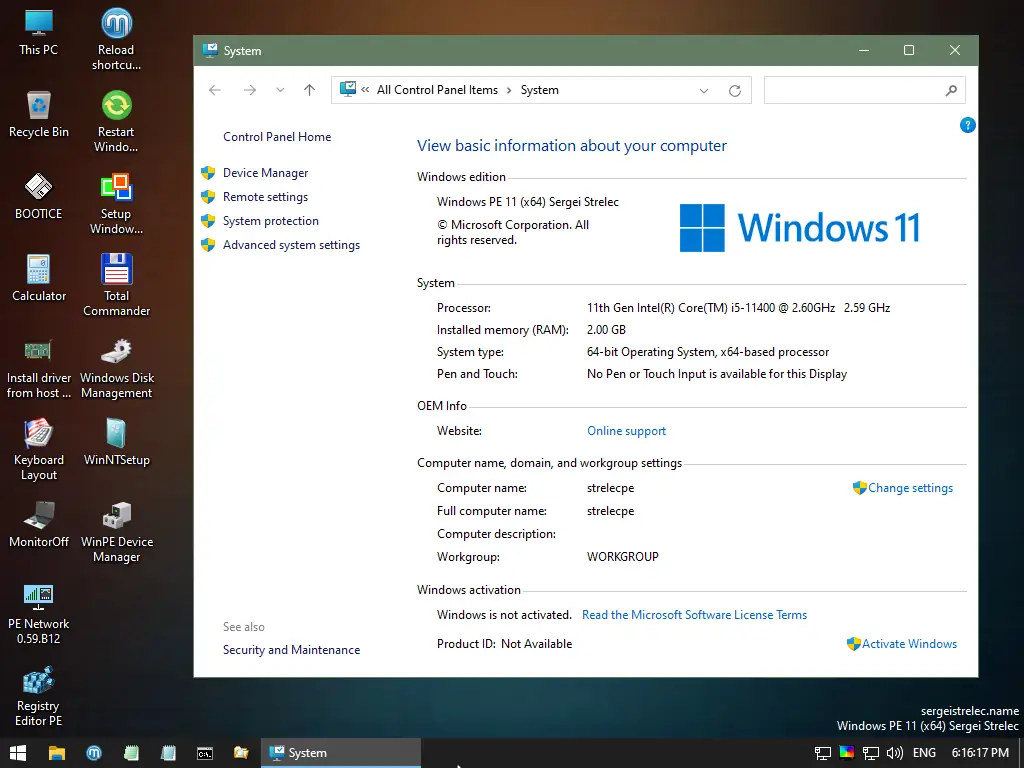Open WinPE Device Manager icon
Viewport: 1024px width, 768px height.
click(x=116, y=532)
